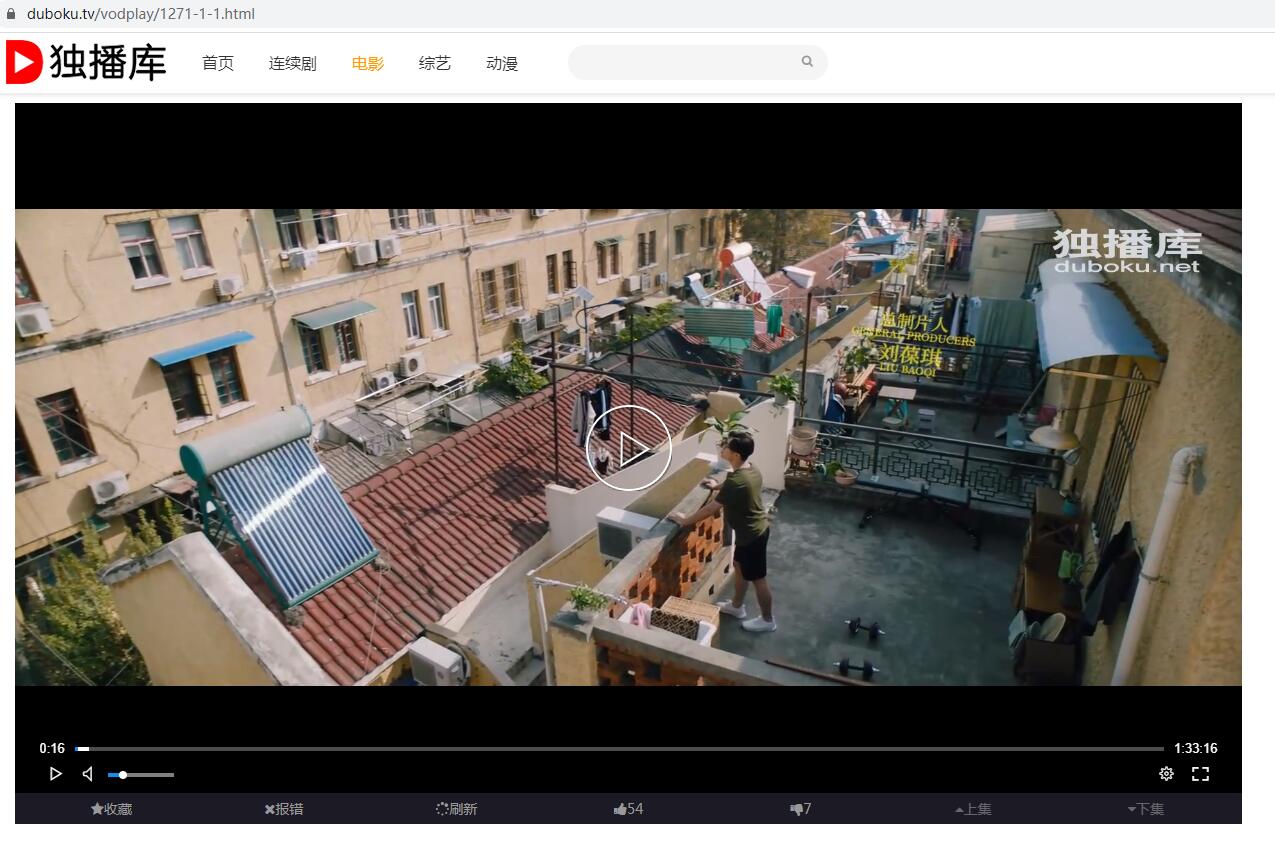Go to next episode 下集
The height and width of the screenshot is (843, 1275).
(1145, 809)
